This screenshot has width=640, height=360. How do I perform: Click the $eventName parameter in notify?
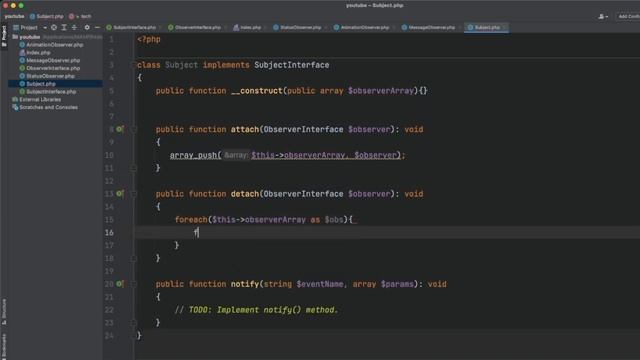click(320, 284)
